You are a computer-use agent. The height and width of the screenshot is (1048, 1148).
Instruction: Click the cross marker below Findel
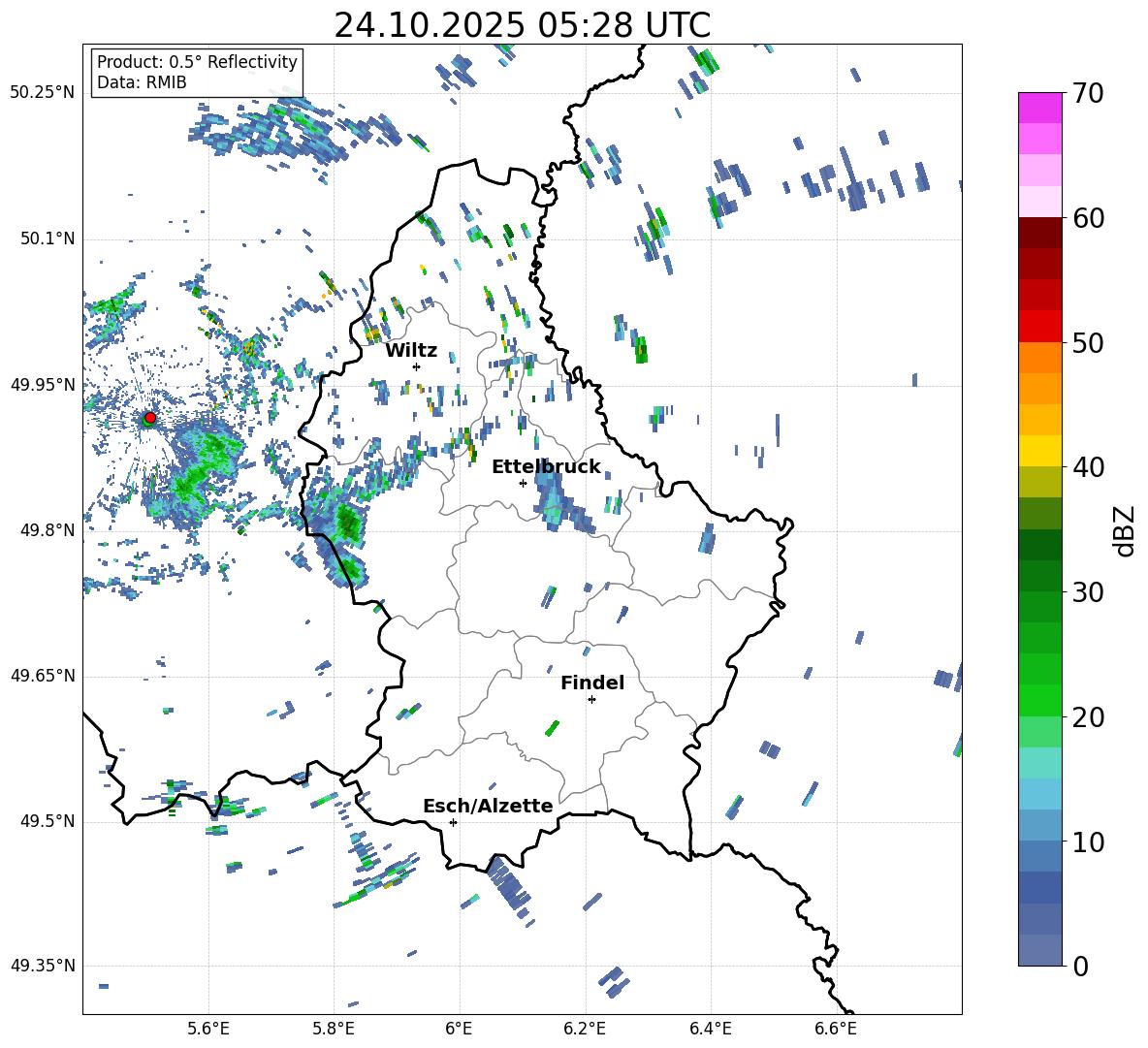591,699
